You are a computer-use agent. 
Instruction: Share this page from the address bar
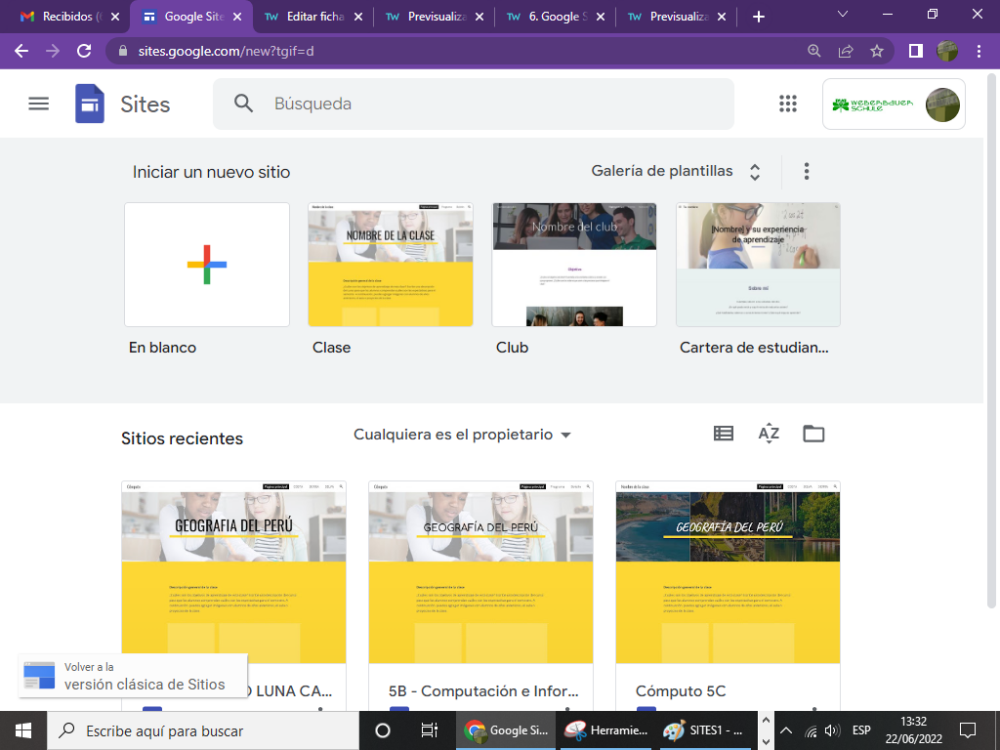coord(846,51)
